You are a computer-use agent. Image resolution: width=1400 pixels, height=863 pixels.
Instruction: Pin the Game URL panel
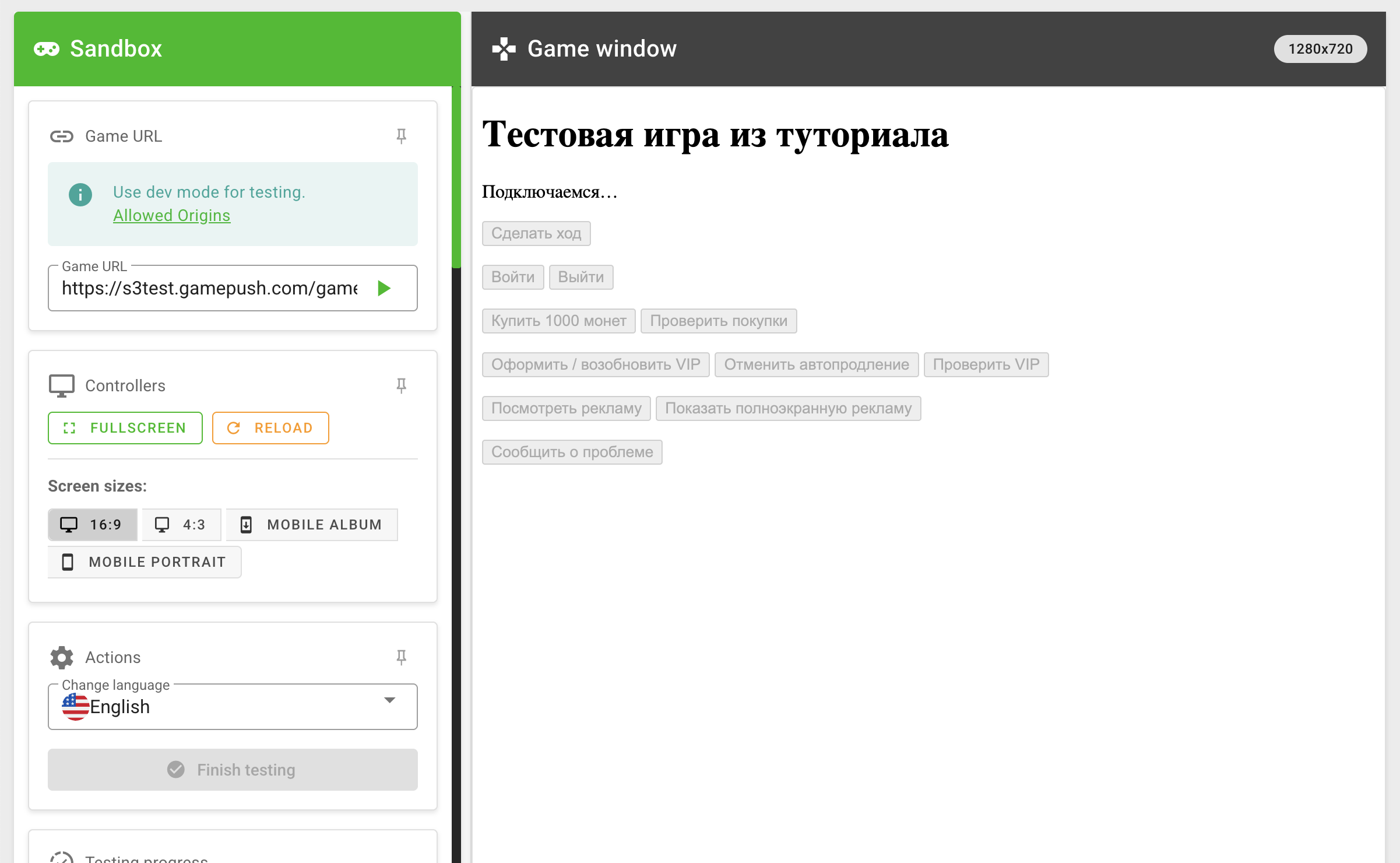401,136
